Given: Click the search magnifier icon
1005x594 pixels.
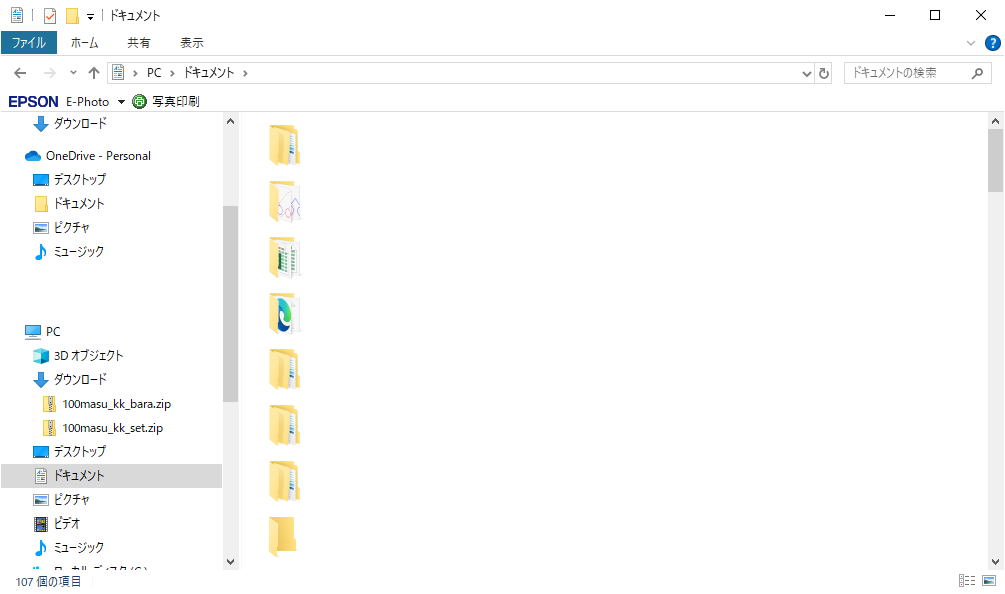Looking at the screenshot, I should tap(977, 73).
